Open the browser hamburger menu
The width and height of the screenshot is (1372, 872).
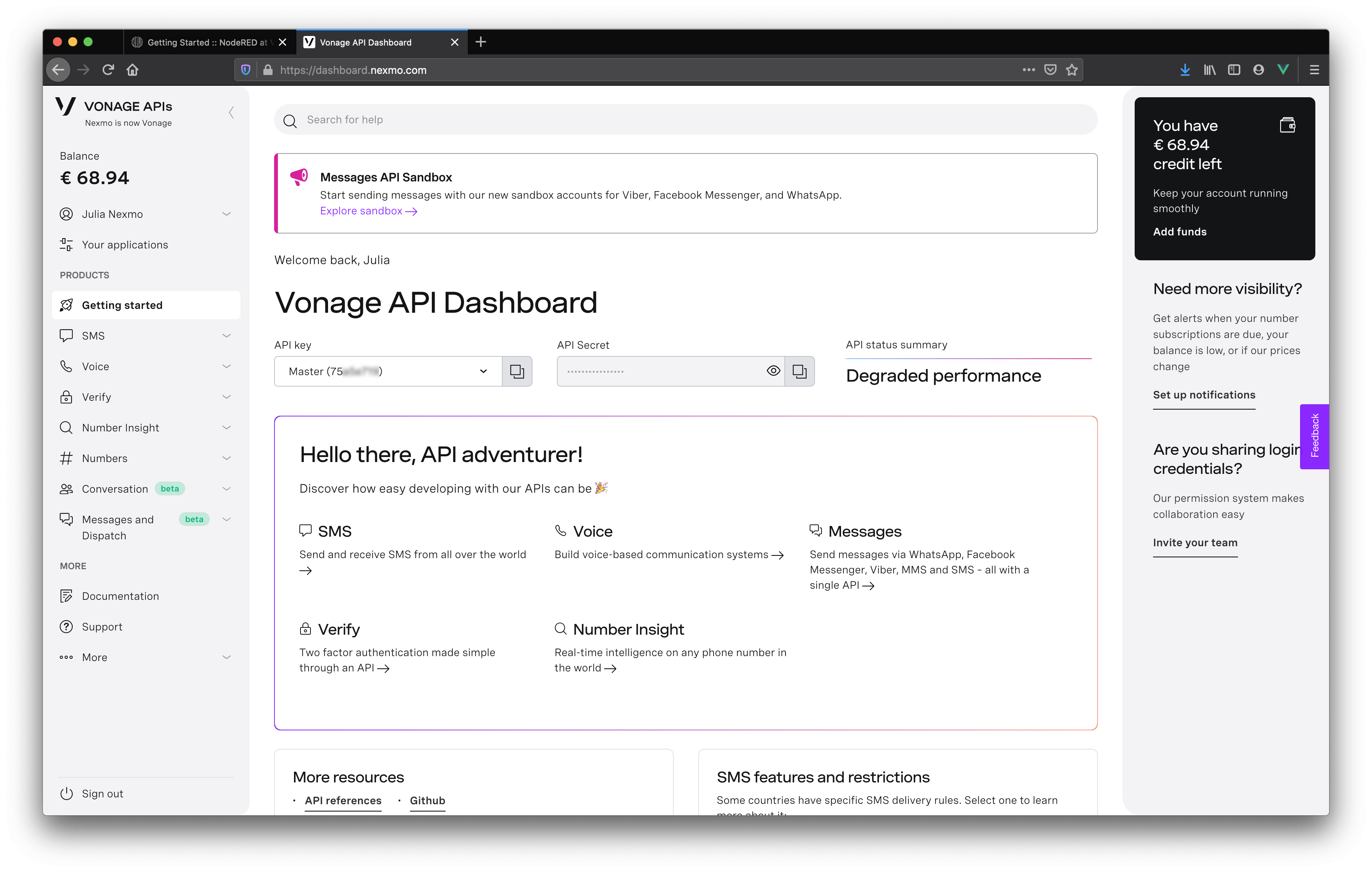tap(1315, 70)
